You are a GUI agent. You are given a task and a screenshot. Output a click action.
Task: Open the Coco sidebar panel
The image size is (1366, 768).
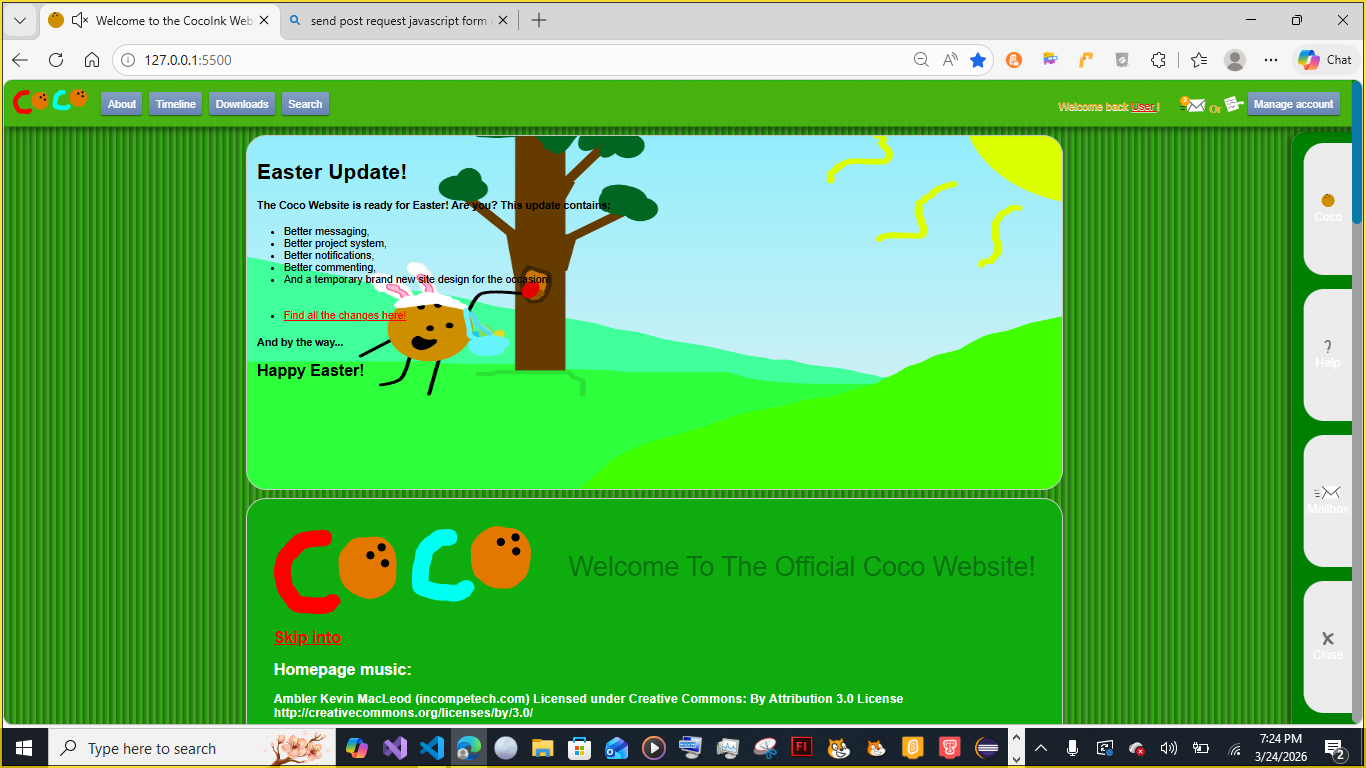[1327, 205]
